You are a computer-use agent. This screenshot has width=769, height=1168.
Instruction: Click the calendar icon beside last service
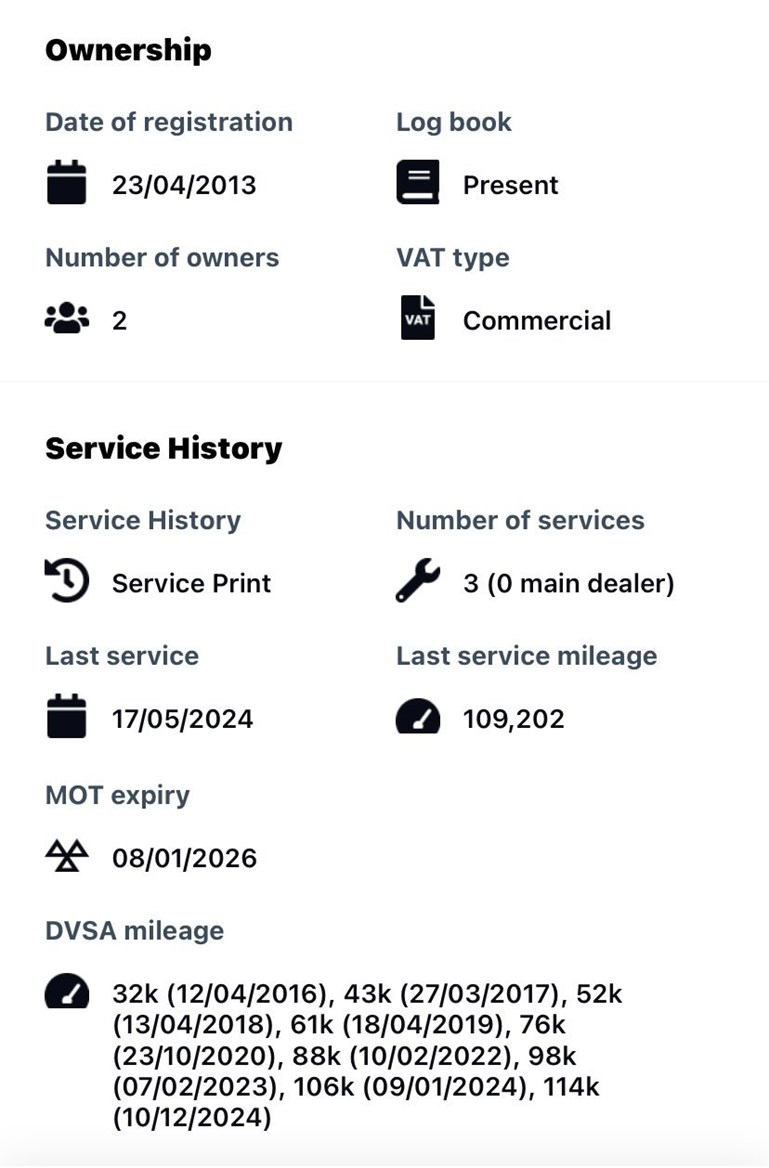[x=66, y=717]
